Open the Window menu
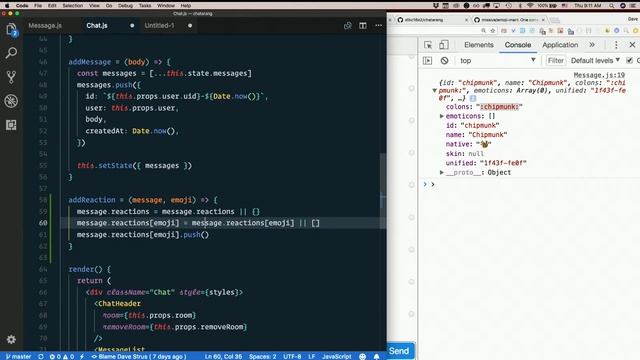640x360 pixels. pos(166,6)
